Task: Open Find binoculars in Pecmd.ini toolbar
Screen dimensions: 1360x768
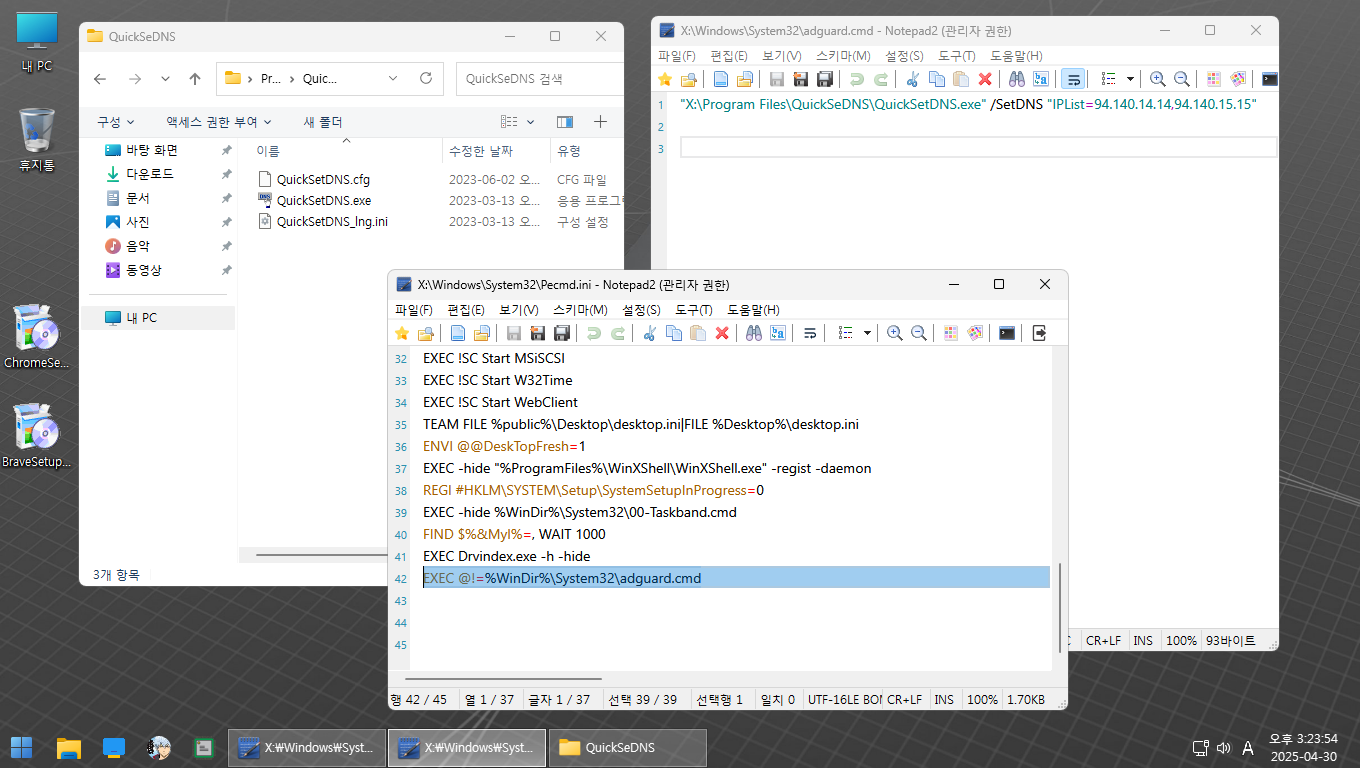Action: point(754,333)
